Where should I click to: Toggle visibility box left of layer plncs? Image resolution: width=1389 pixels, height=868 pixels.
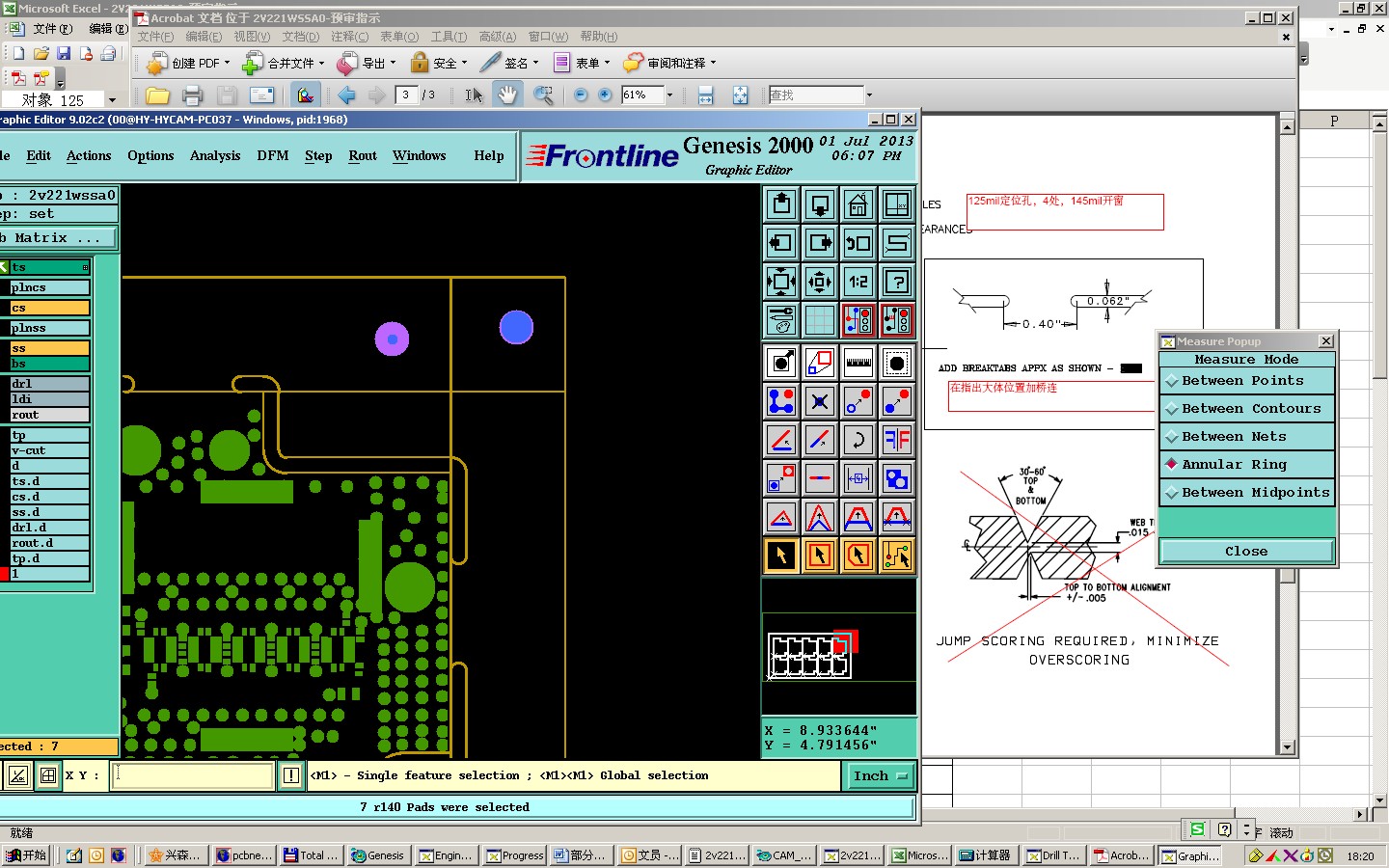[x=5, y=287]
